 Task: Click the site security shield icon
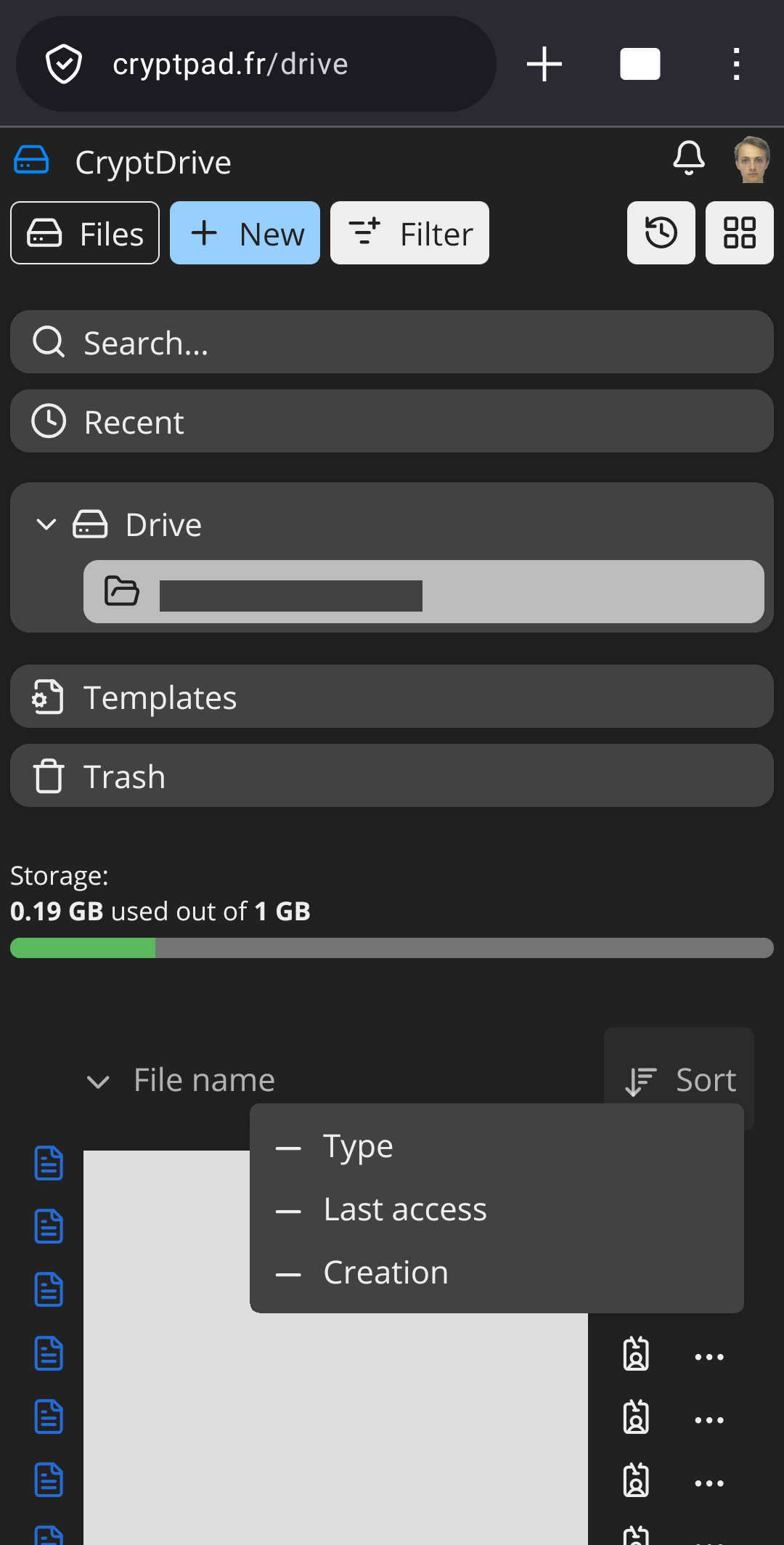point(64,64)
